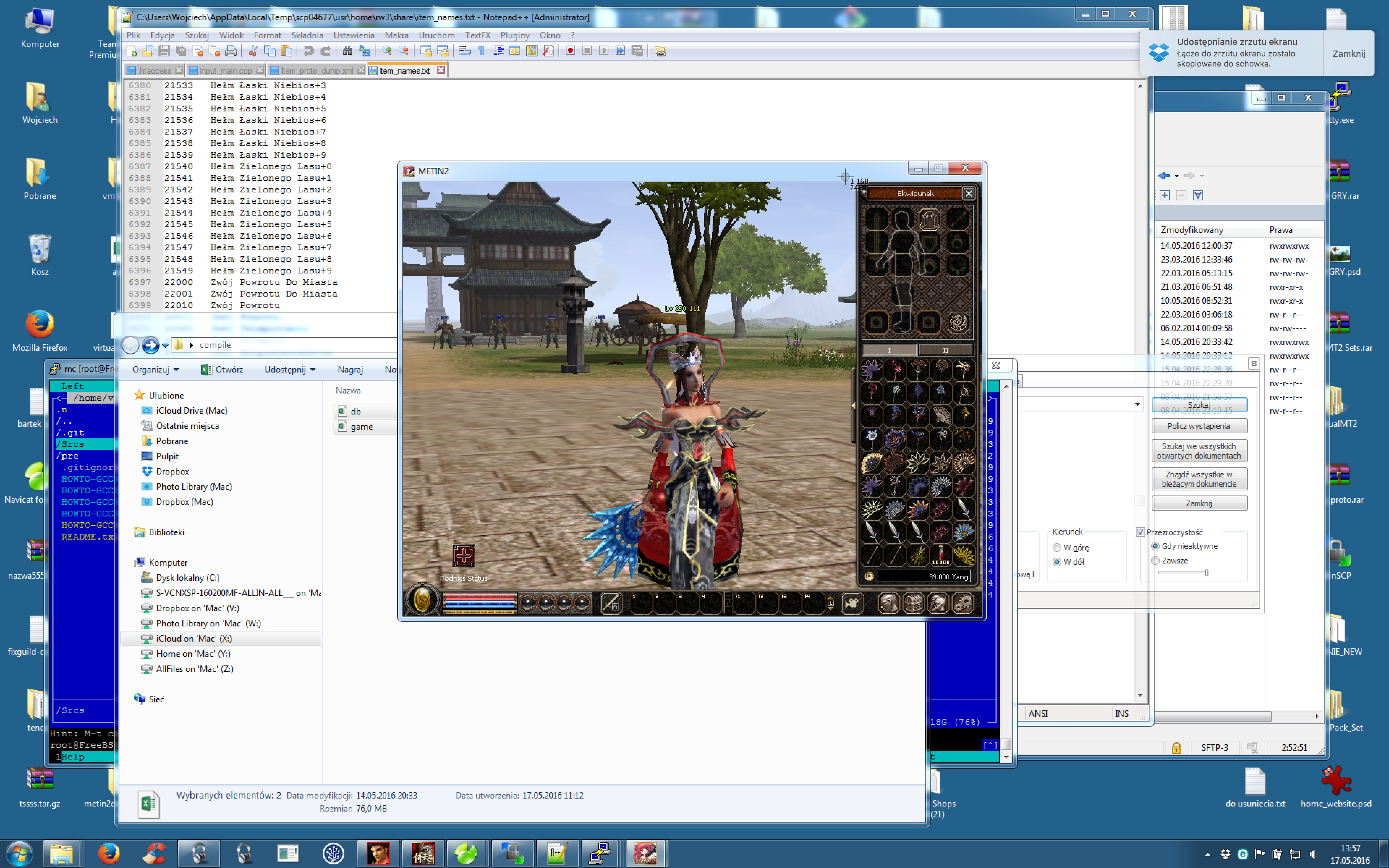This screenshot has width=1389, height=868.
Task: Click the Redo arrow in Notepad++ toolbar
Action: click(x=326, y=51)
